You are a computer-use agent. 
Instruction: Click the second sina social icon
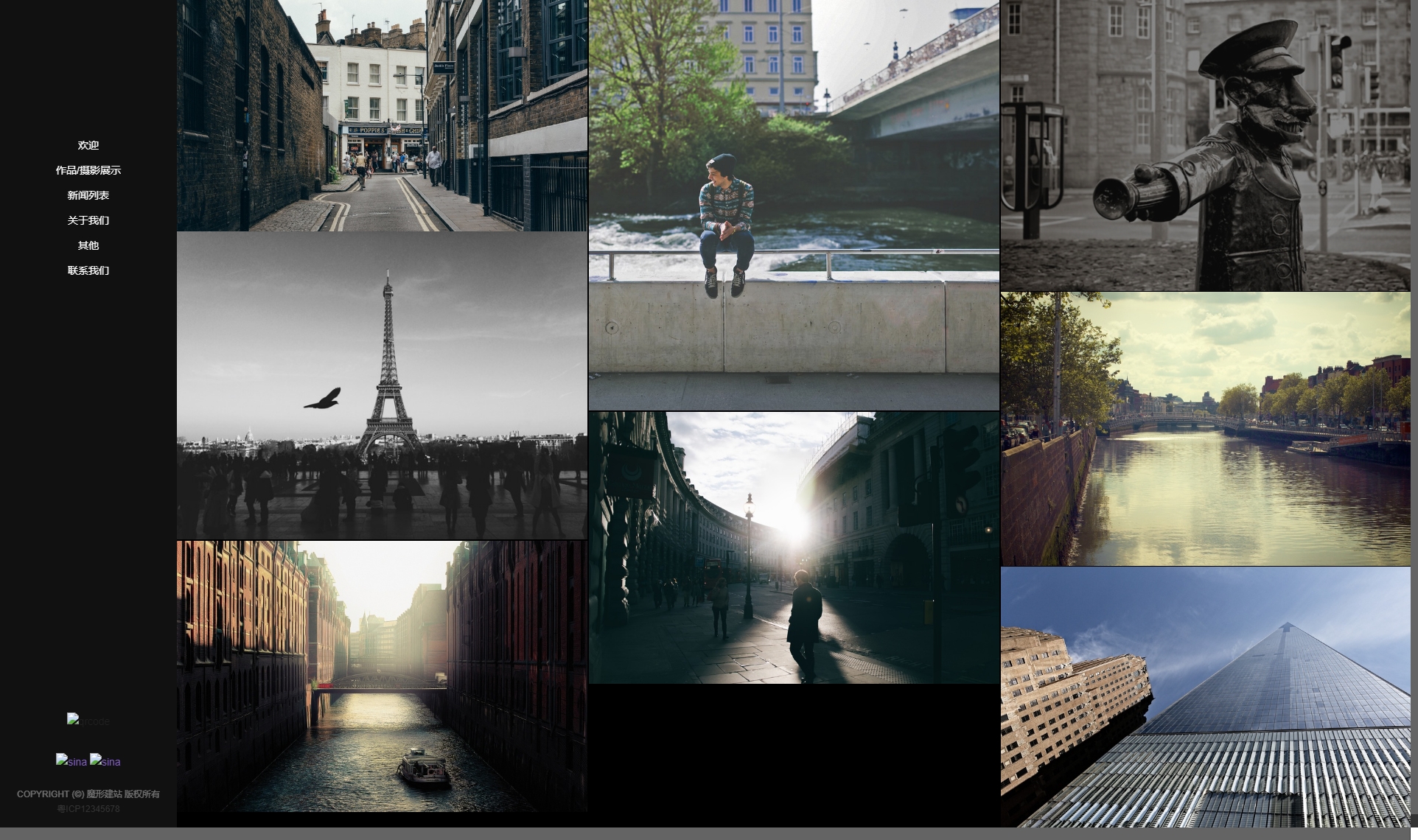coord(105,761)
